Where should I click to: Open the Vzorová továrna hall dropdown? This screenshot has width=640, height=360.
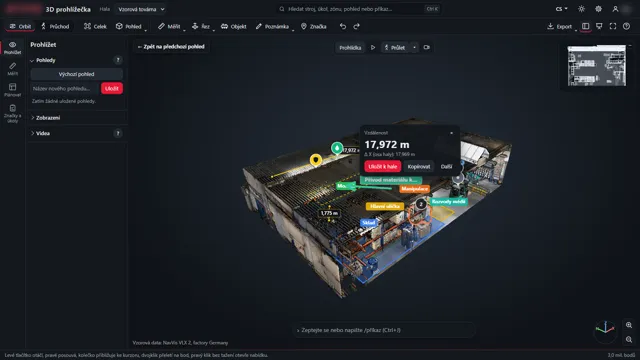point(141,9)
